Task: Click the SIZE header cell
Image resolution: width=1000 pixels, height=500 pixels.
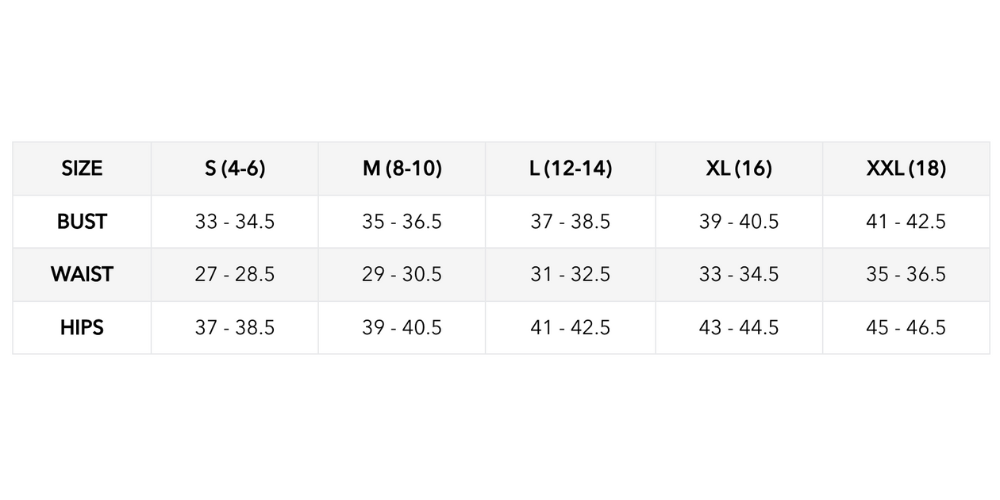Action: tap(82, 169)
